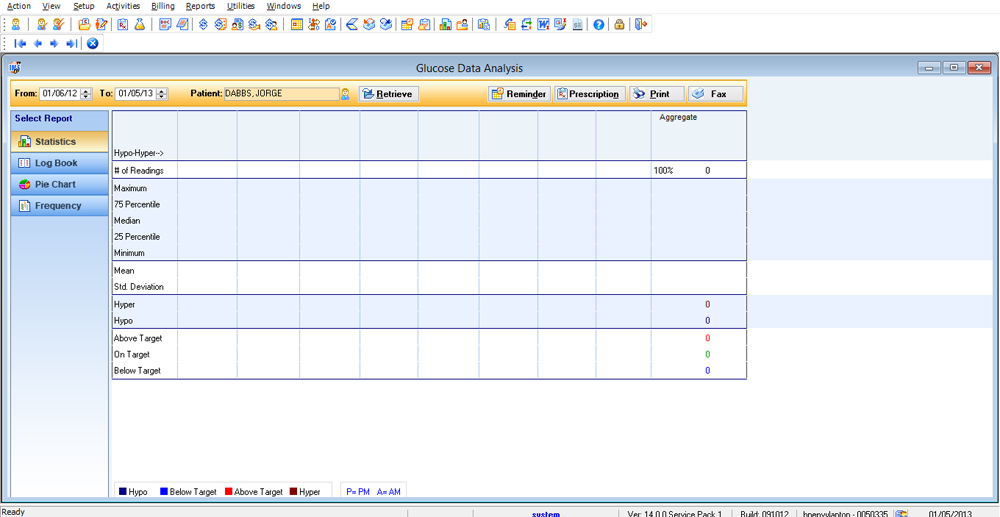Viewport: 1000px width, 517px height.
Task: Click the '# of Readings' row label
Action: point(138,170)
